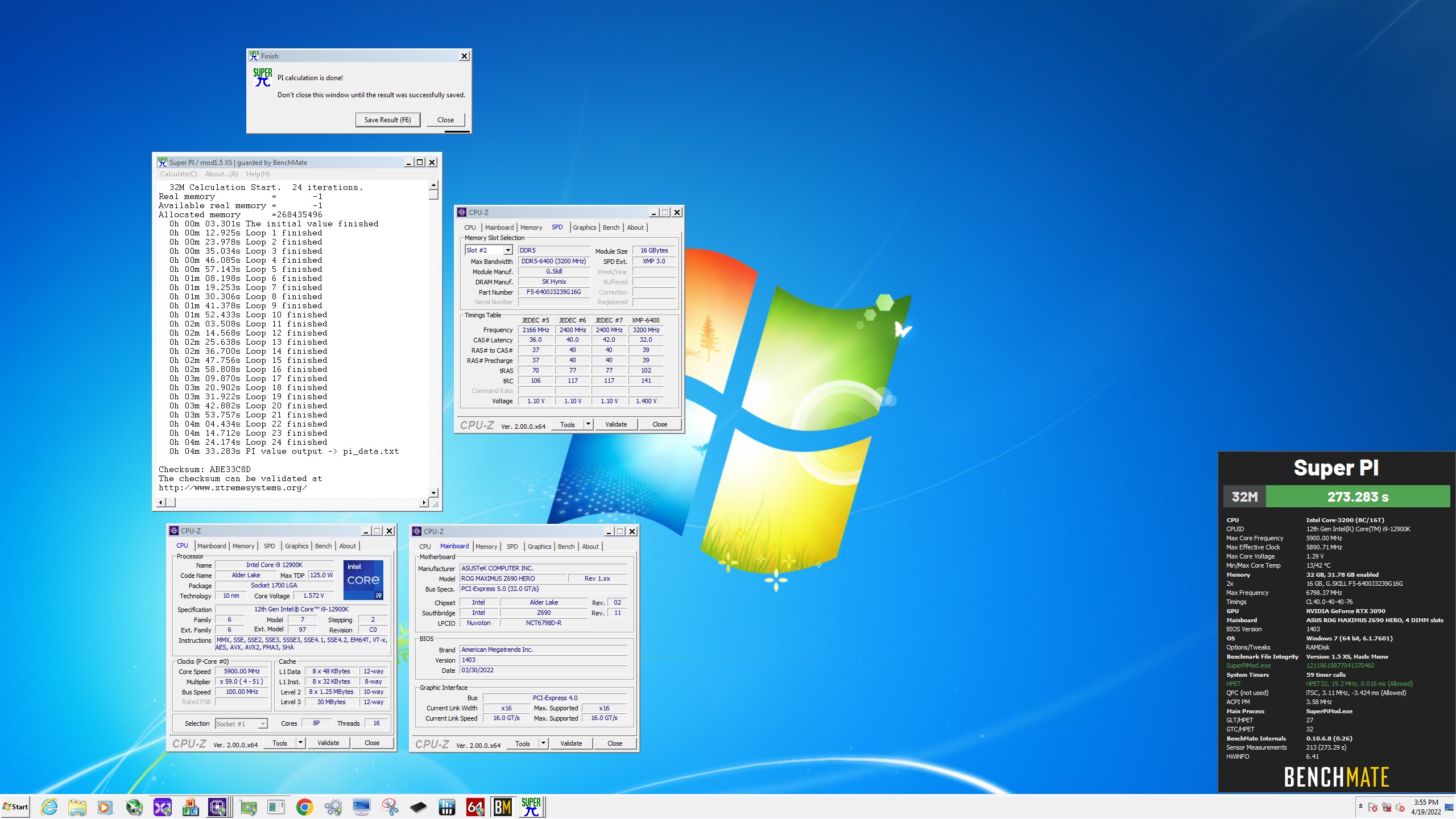This screenshot has height=819, width=1456.
Task: Open About...(A) menu in Super PI
Action: [221, 174]
